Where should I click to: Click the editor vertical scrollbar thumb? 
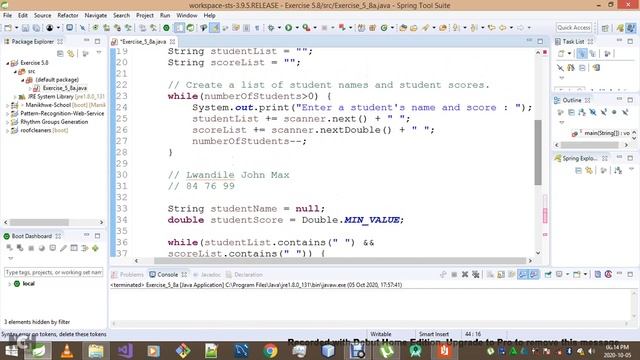(538, 153)
